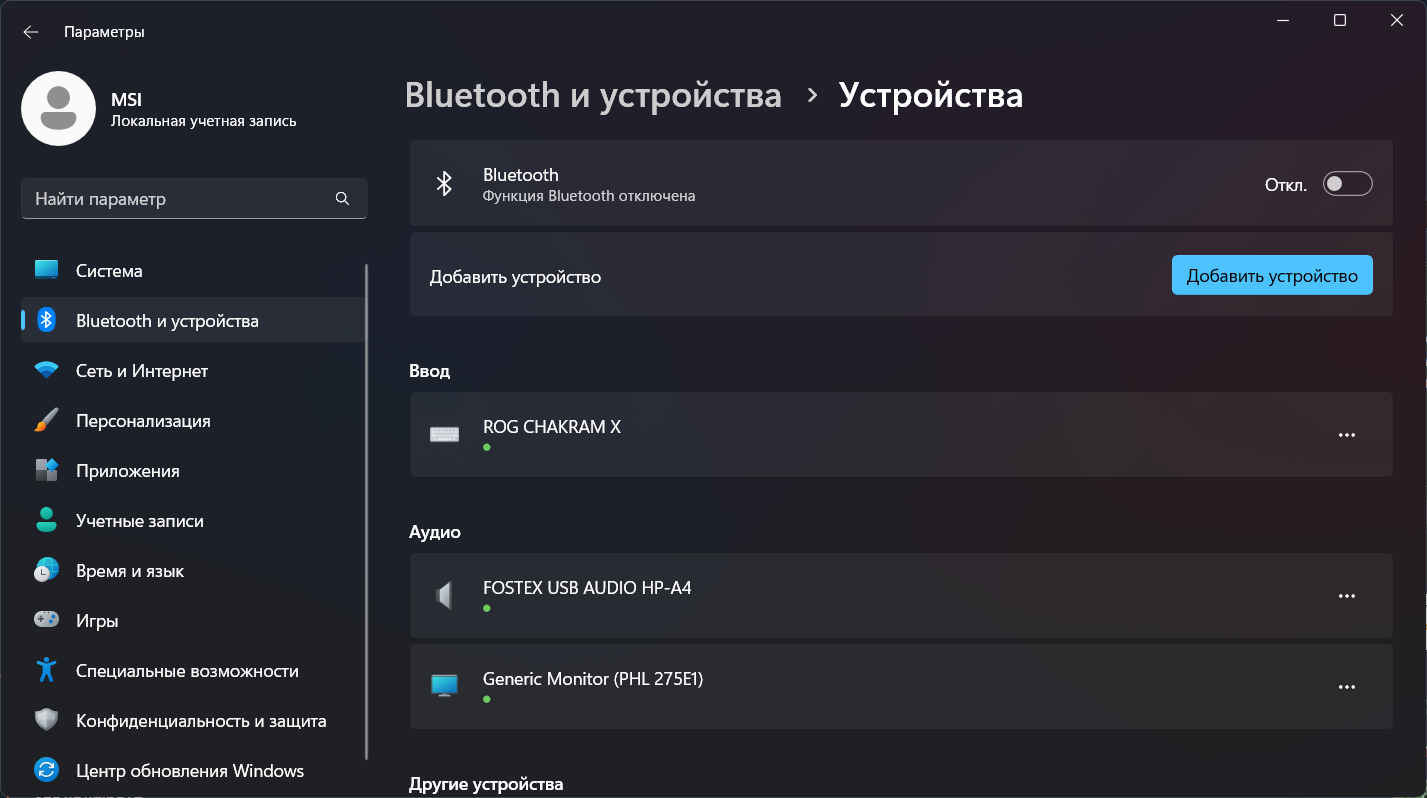Navigate to Приложения settings
Viewport: 1427px width, 798px height.
pyautogui.click(x=193, y=471)
